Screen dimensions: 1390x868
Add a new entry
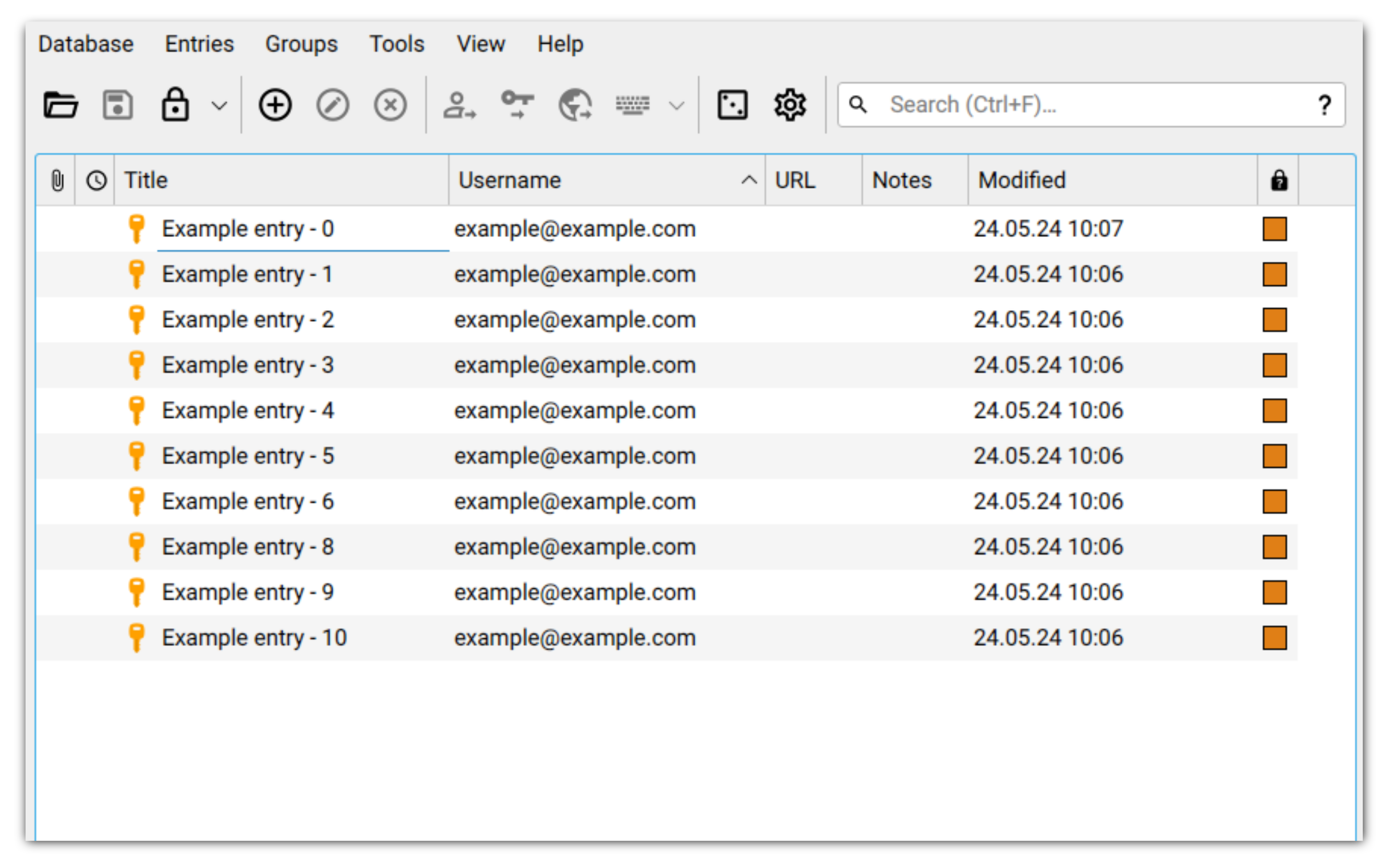(275, 105)
